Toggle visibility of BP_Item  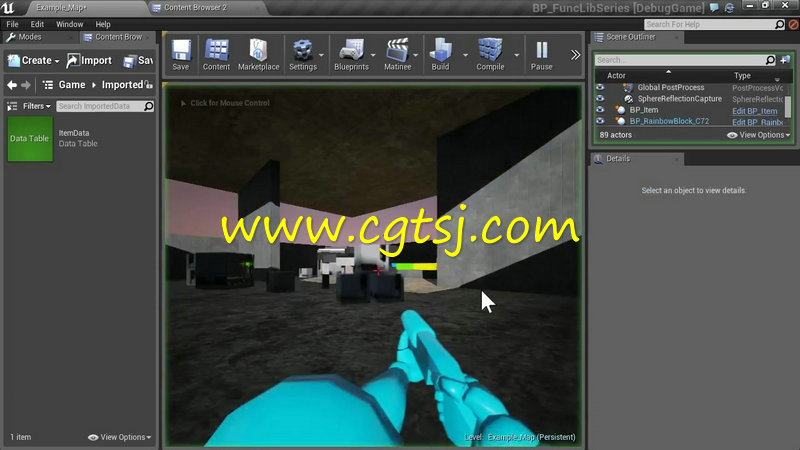(600, 110)
